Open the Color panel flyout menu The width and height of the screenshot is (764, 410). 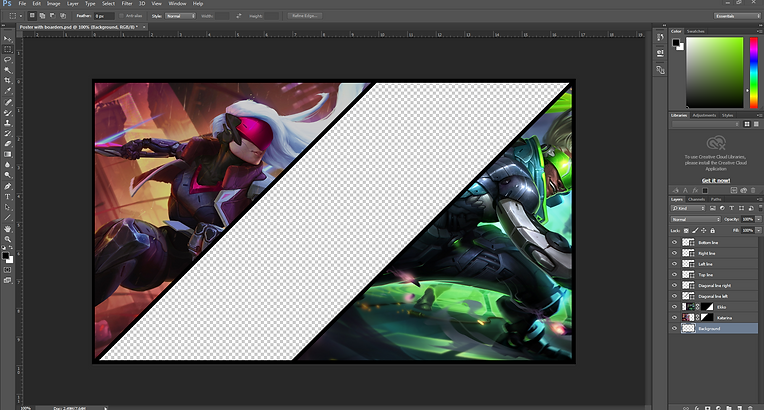(x=759, y=31)
